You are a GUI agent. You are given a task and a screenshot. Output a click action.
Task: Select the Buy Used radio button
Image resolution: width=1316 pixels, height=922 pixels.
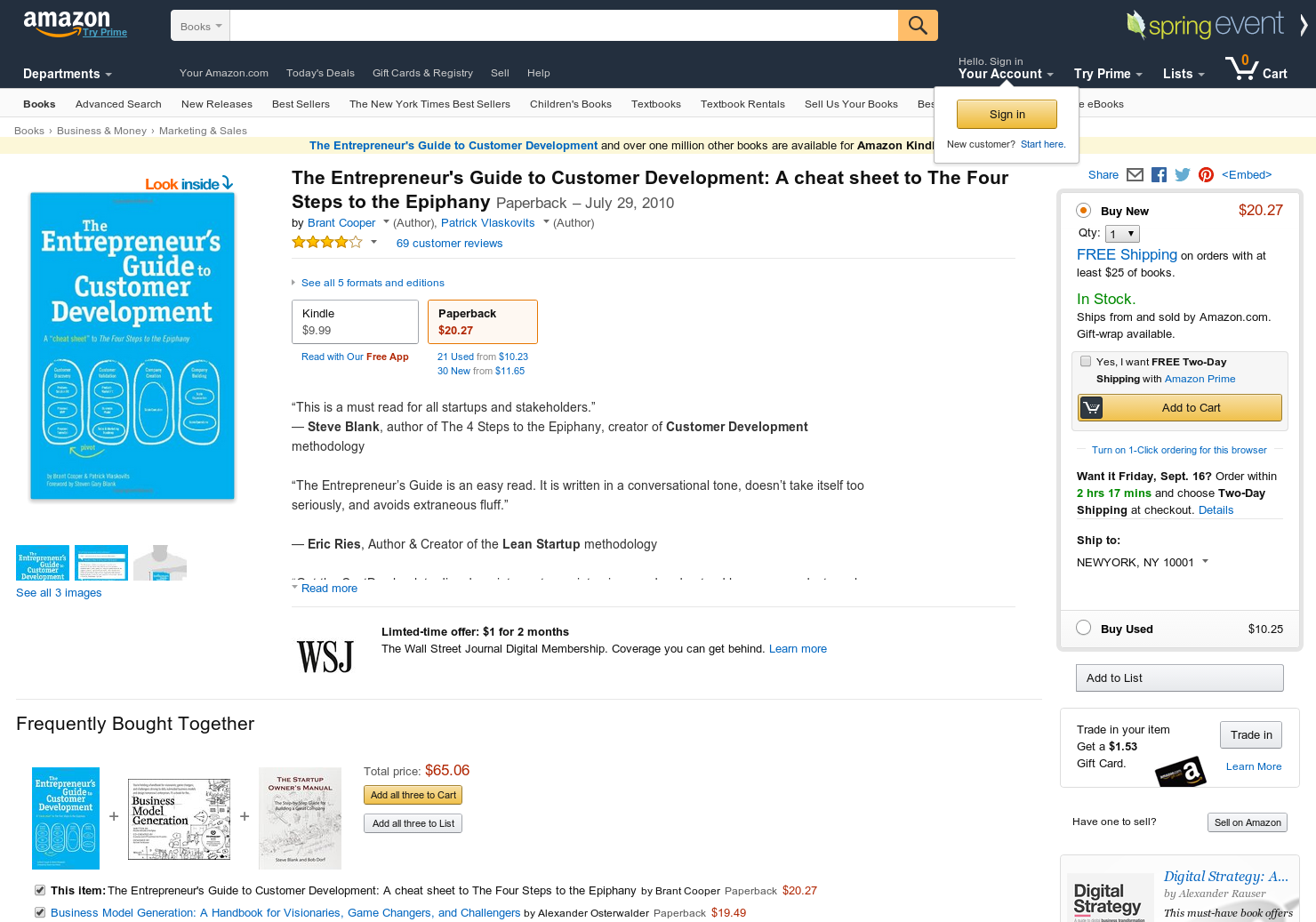1083,628
